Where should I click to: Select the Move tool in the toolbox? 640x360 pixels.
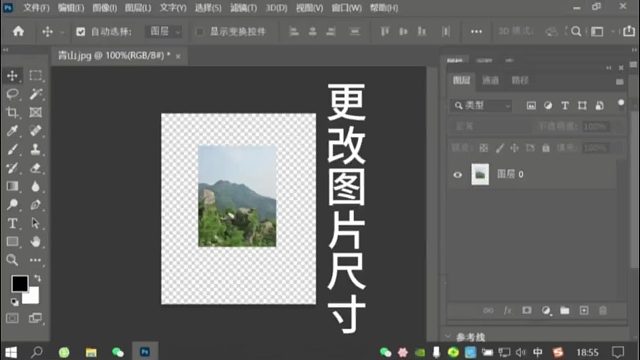pyautogui.click(x=12, y=76)
